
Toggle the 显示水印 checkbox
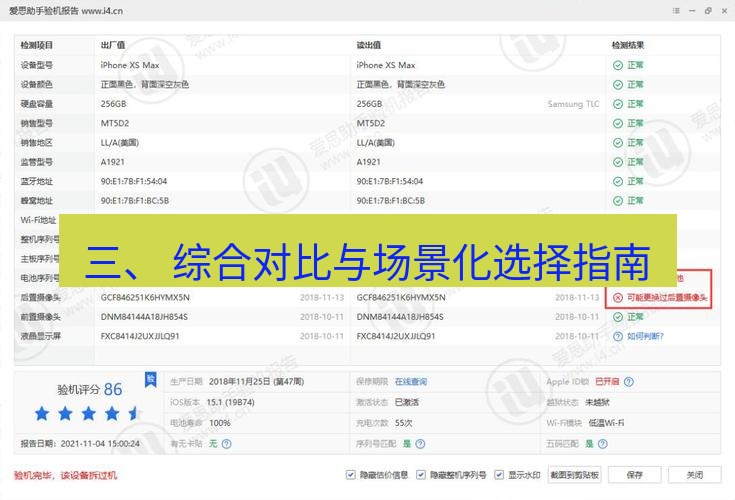pyautogui.click(x=499, y=475)
